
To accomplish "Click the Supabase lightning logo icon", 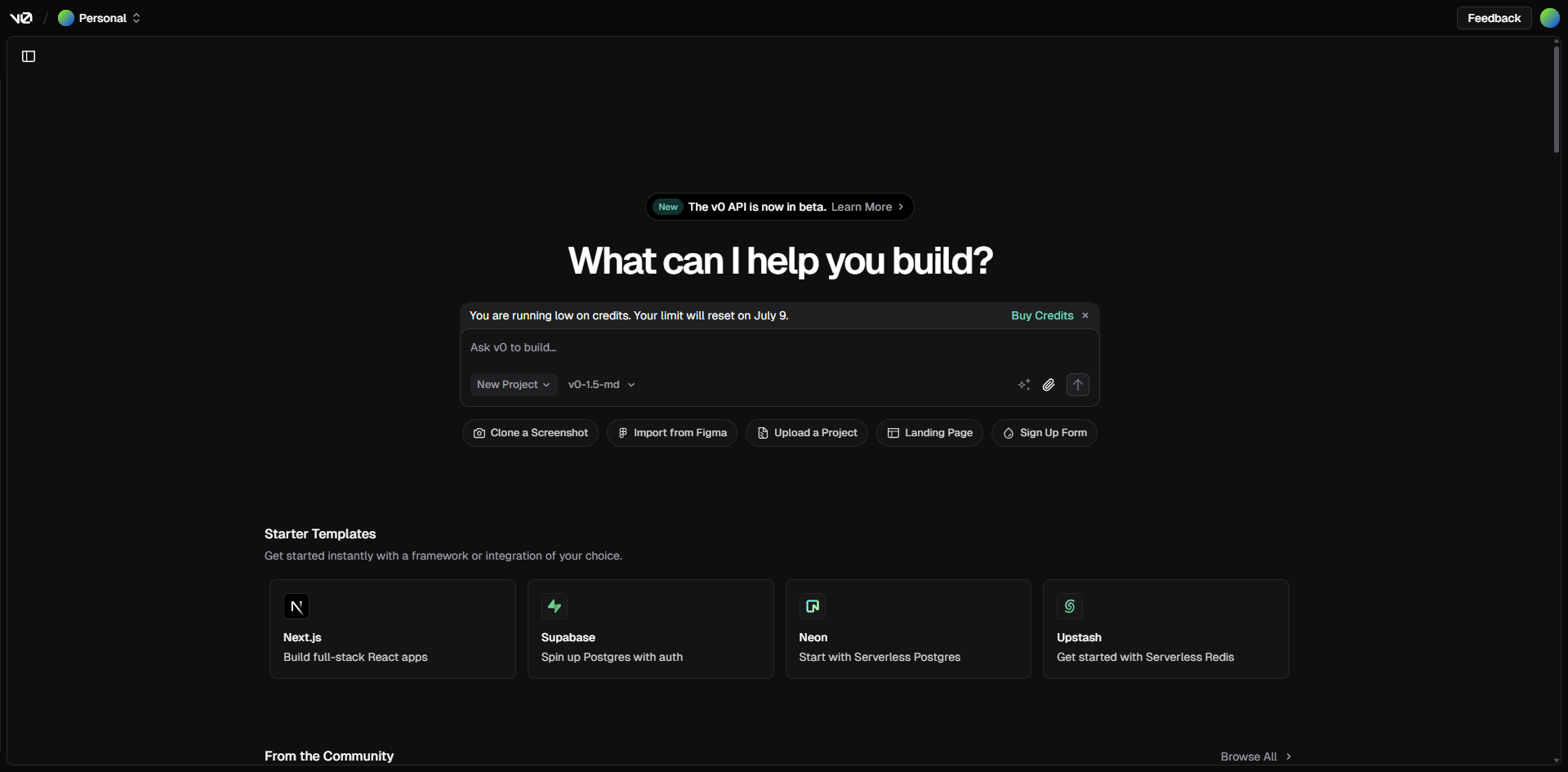I will click(555, 606).
